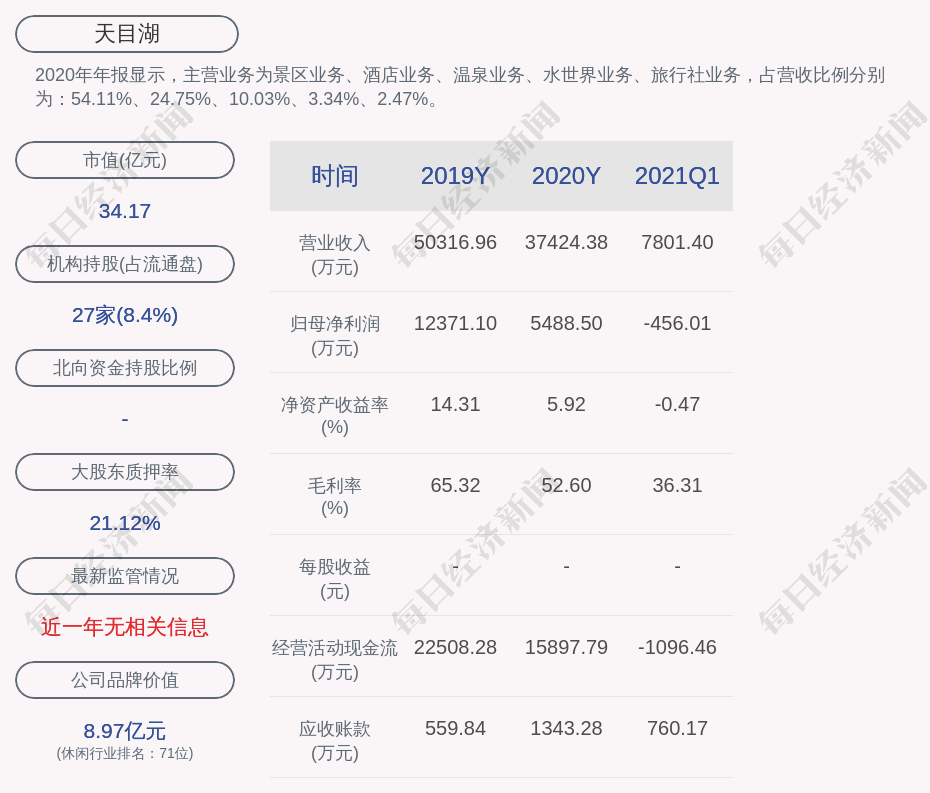The width and height of the screenshot is (930, 793).
Task: Select the 市值(亿元) label pill
Action: click(125, 160)
